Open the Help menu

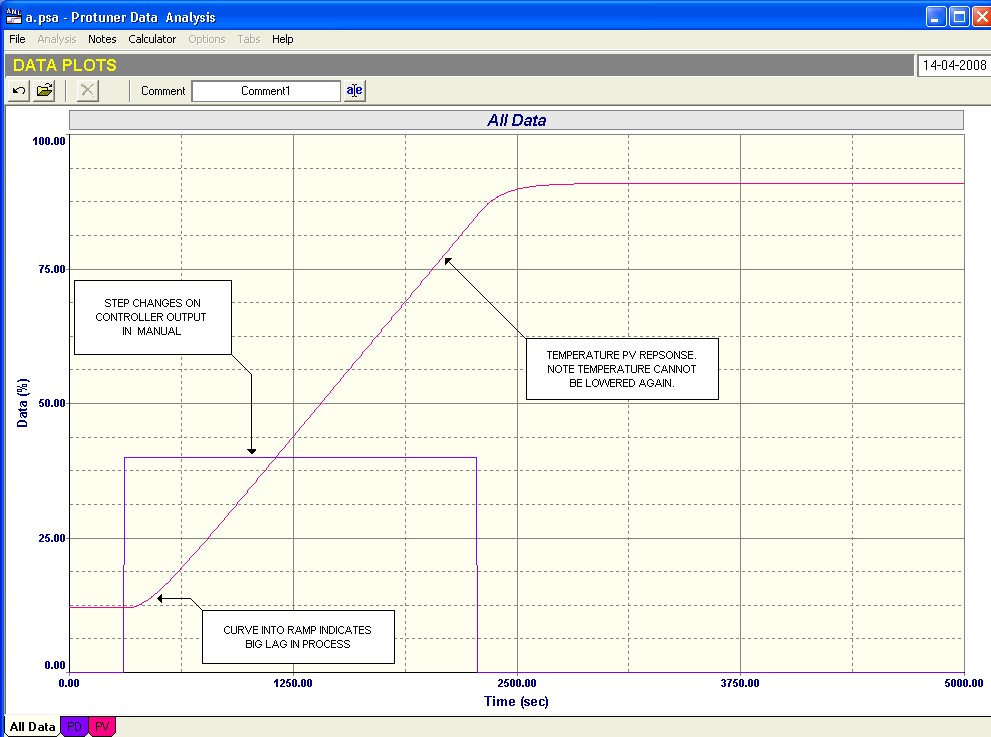[x=283, y=39]
